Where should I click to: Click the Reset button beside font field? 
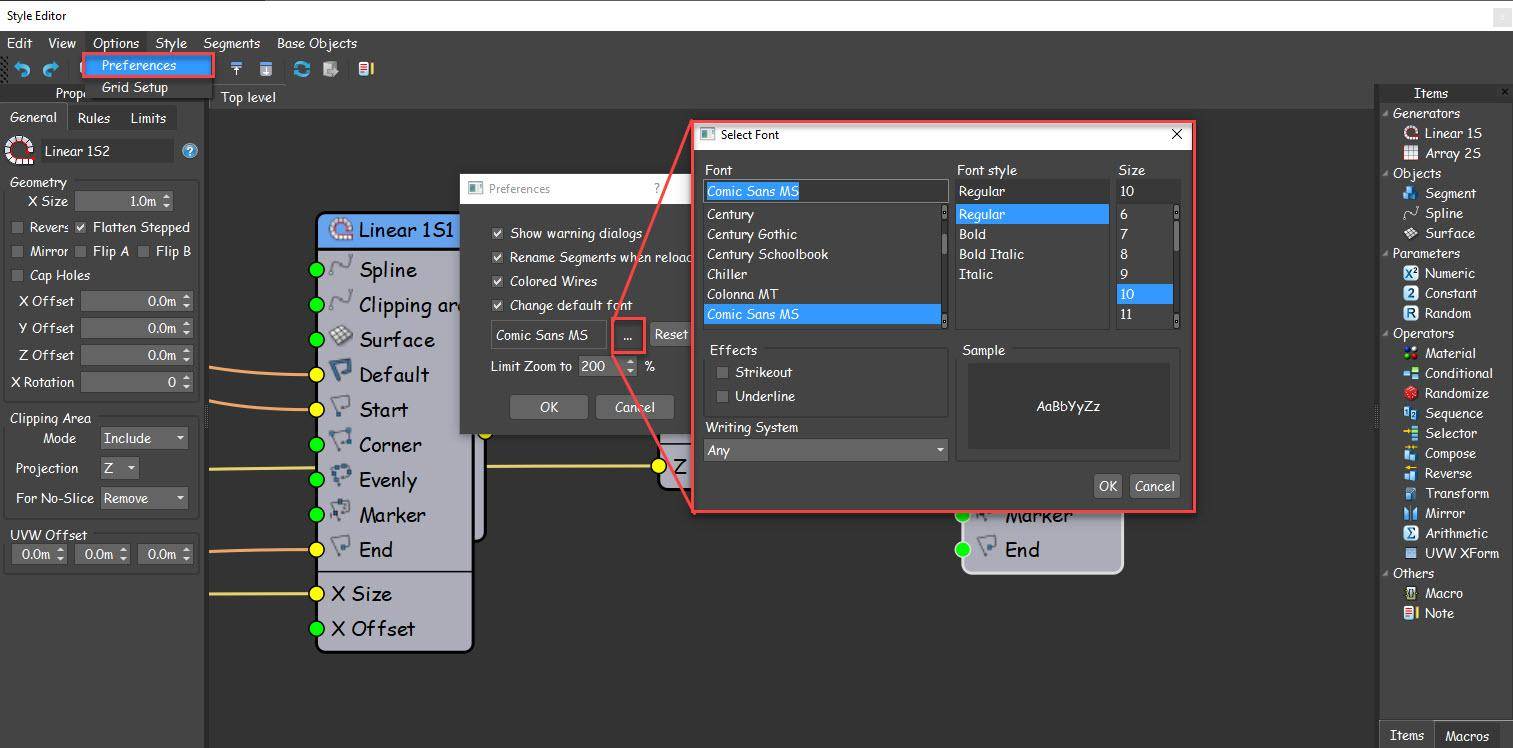pos(670,335)
